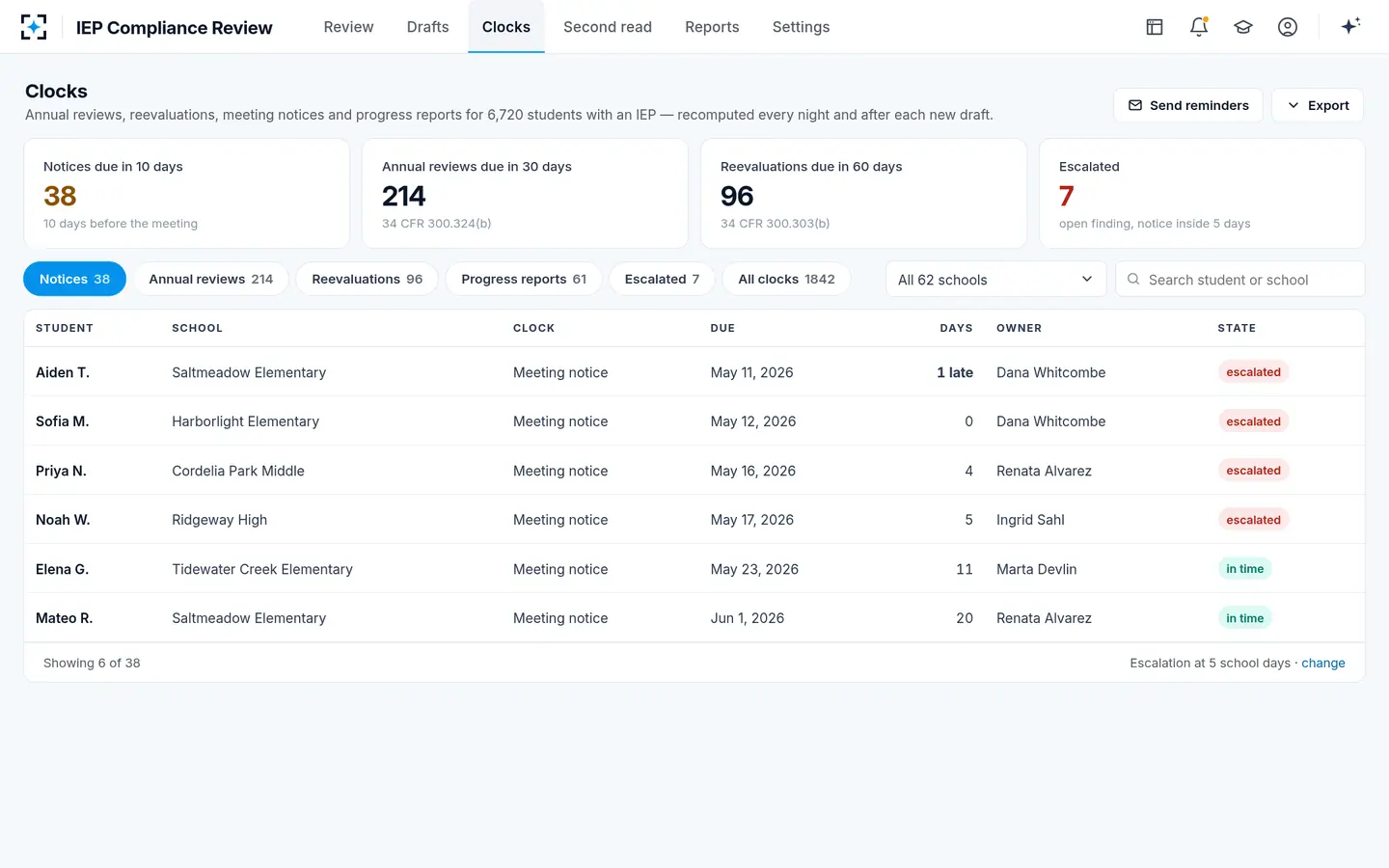This screenshot has height=868, width=1389.
Task: Open the layout panel icon in header
Action: 1155,27
